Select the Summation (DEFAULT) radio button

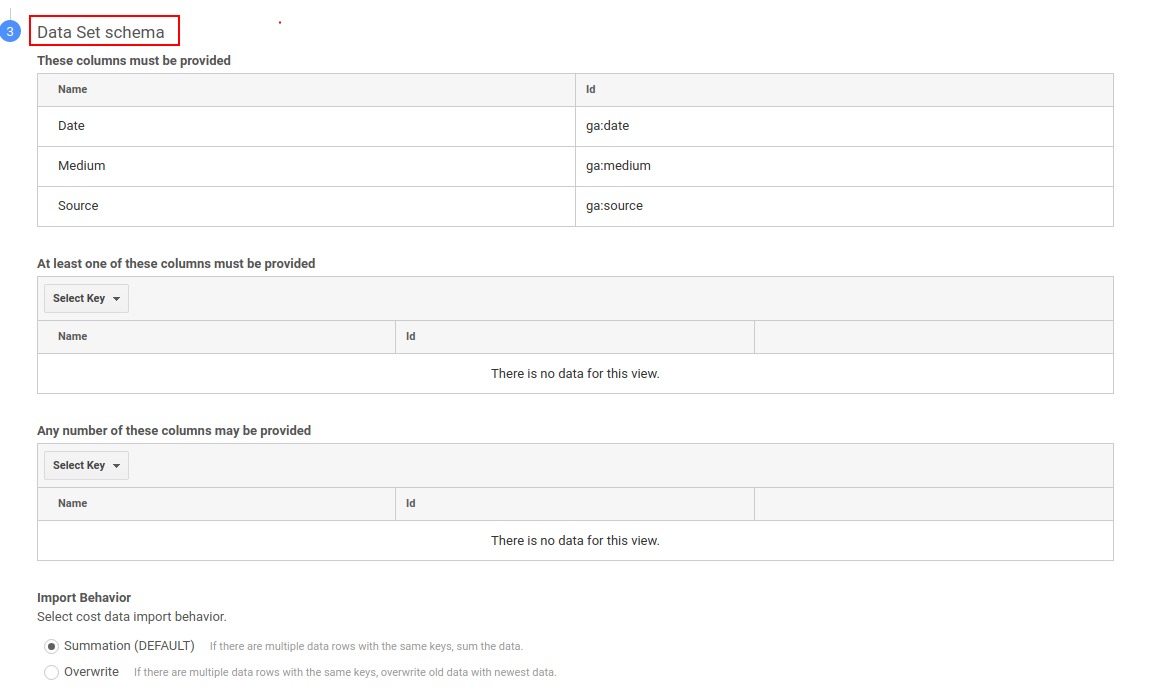[52, 647]
